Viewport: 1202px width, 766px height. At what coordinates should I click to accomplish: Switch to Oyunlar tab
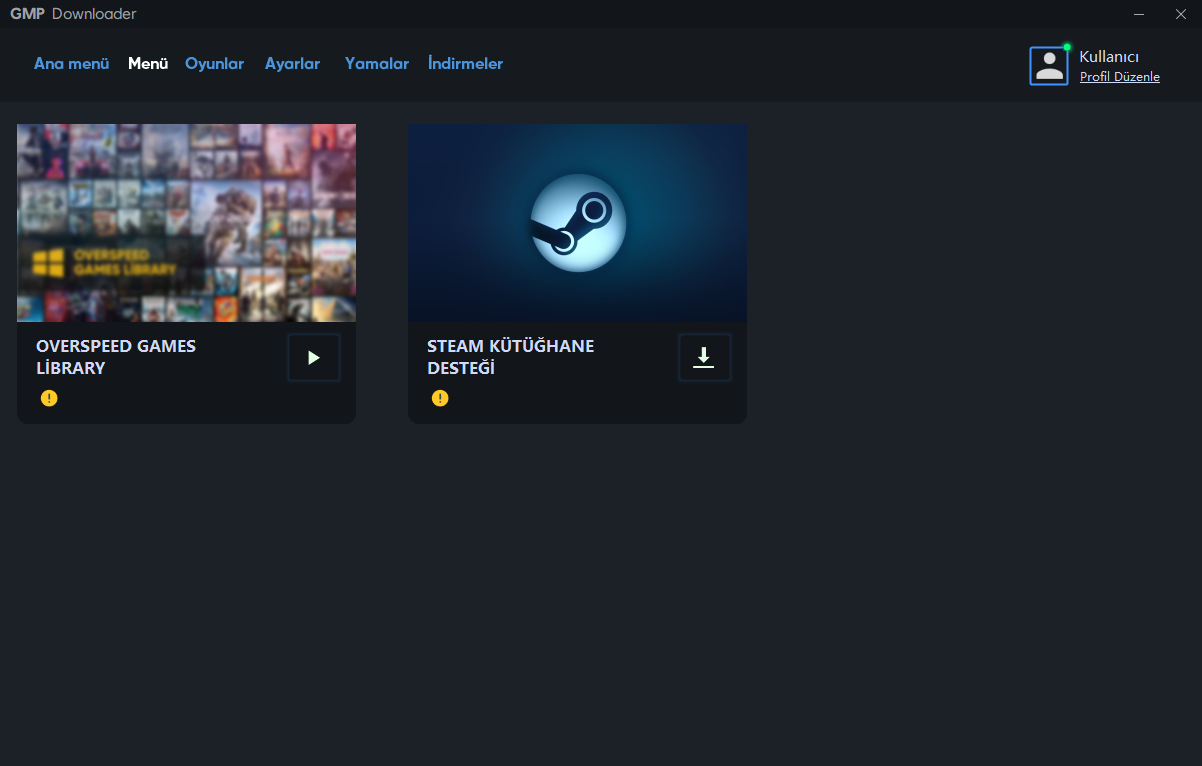click(x=214, y=64)
